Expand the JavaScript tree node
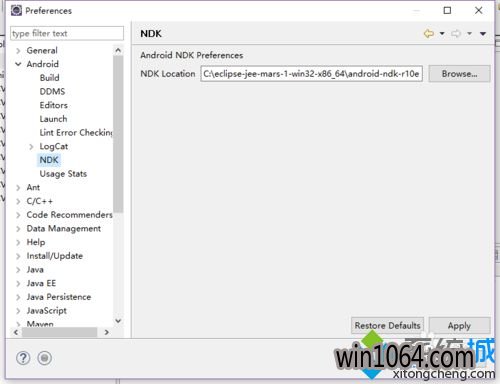 (x=18, y=311)
